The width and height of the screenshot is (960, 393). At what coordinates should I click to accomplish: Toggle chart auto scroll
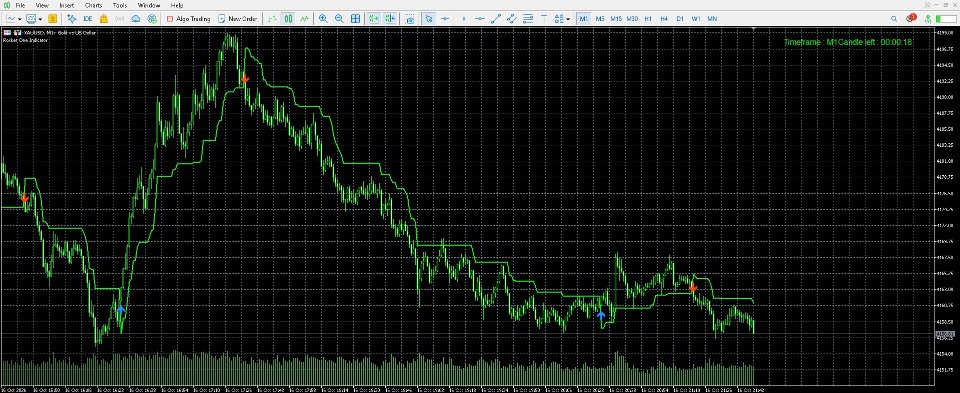373,18
